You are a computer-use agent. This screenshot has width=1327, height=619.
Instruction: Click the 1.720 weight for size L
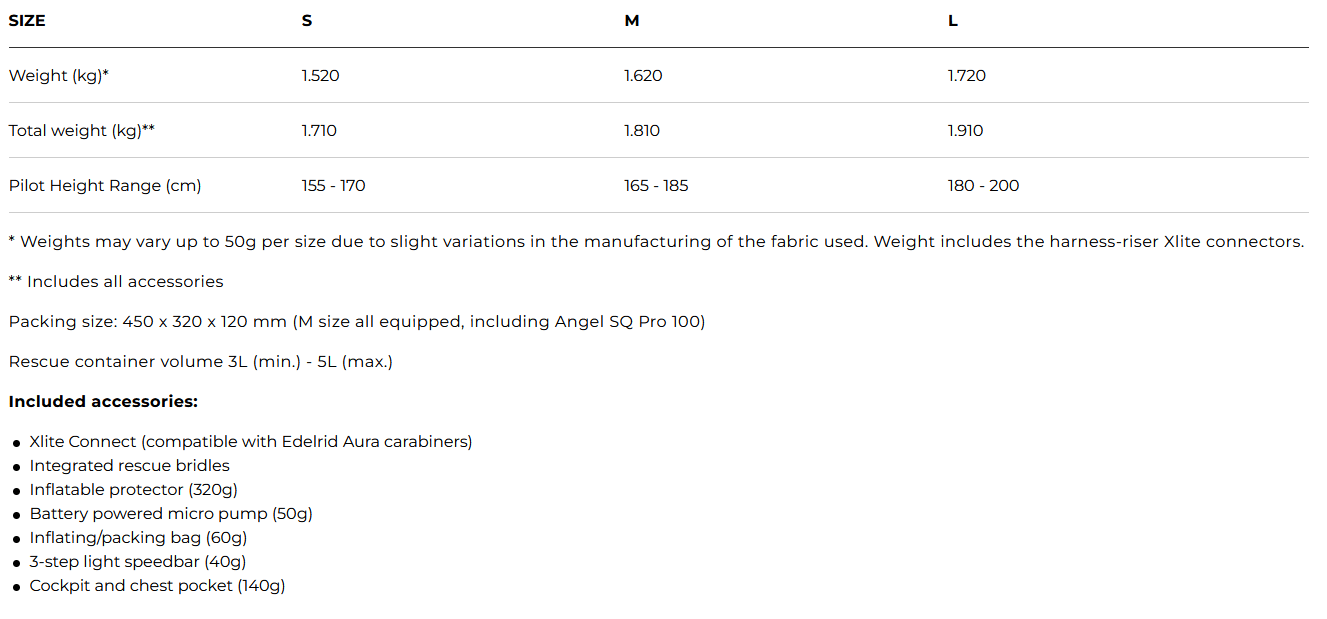(x=967, y=75)
